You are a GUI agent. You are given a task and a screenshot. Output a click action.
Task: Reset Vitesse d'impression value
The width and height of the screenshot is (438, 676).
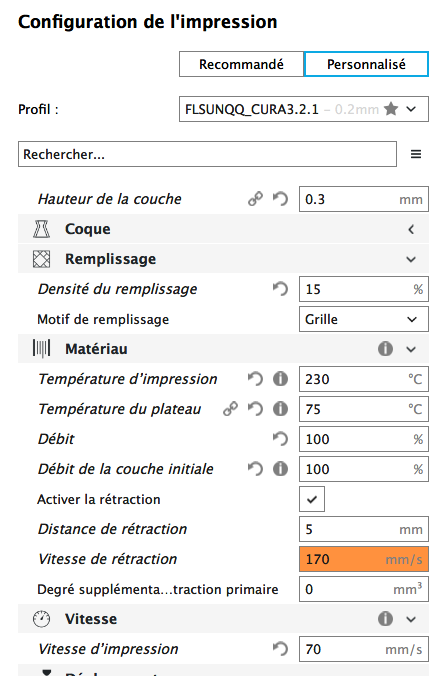(280, 649)
